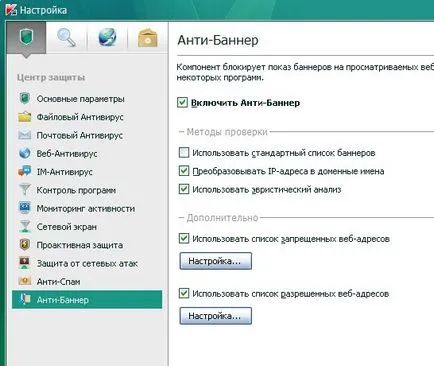Image resolution: width=434 pixels, height=366 pixels.
Task: Click the shield icon beside Основные параметры
Action: pyautogui.click(x=25, y=99)
